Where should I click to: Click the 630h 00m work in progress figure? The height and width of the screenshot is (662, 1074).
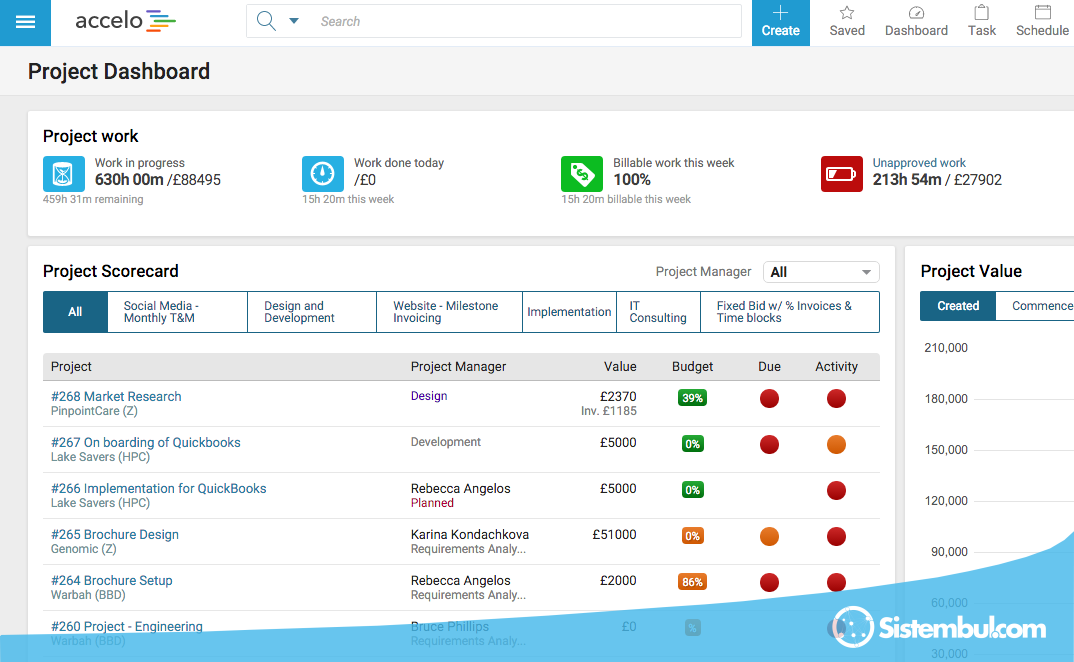tap(129, 180)
